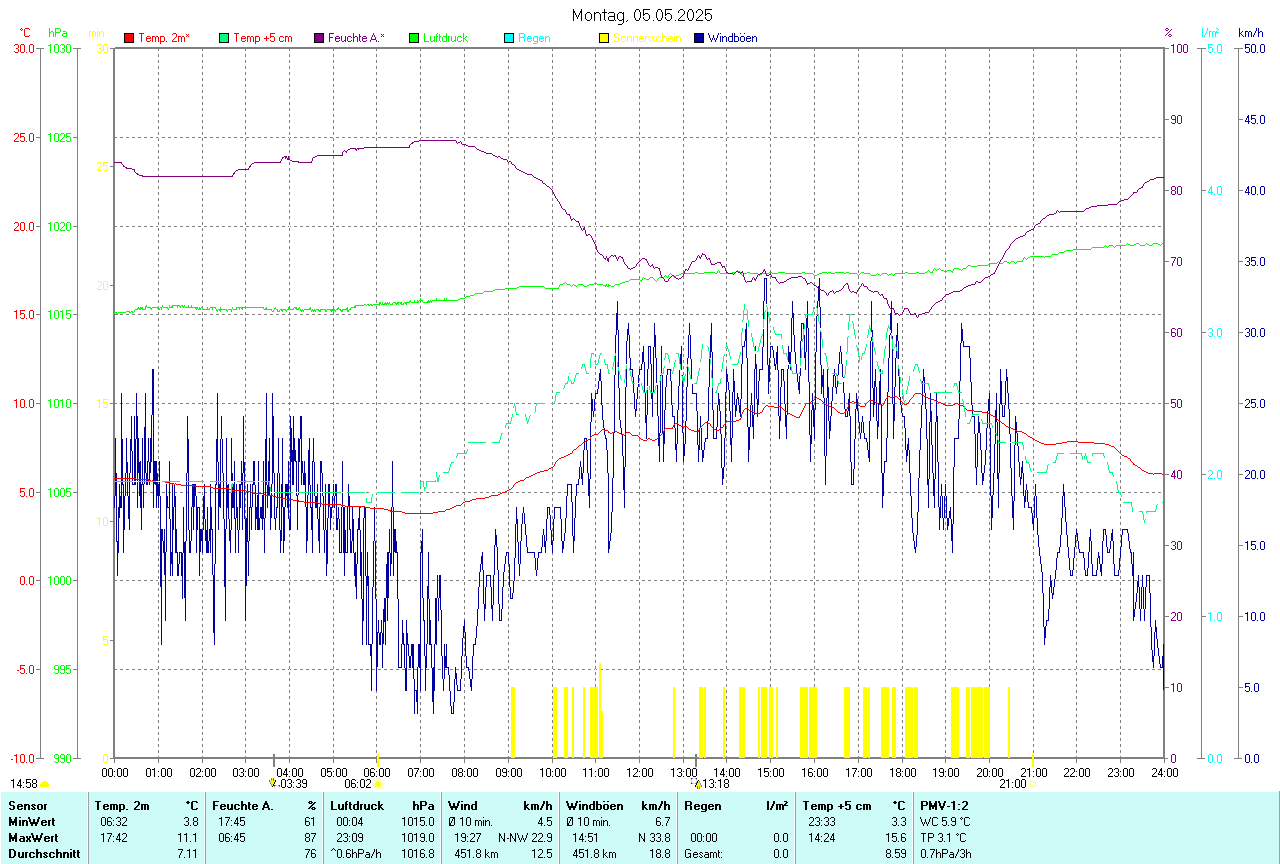The height and width of the screenshot is (864, 1280).
Task: Click the 'Sensor' header in the table
Action: click(26, 805)
